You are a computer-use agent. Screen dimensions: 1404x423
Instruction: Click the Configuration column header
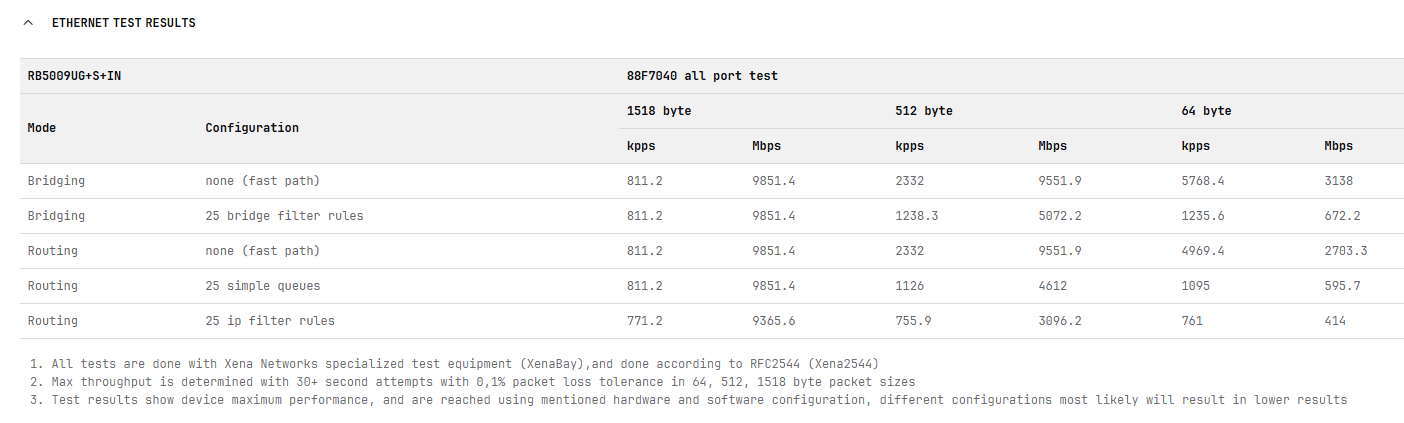[x=252, y=128]
